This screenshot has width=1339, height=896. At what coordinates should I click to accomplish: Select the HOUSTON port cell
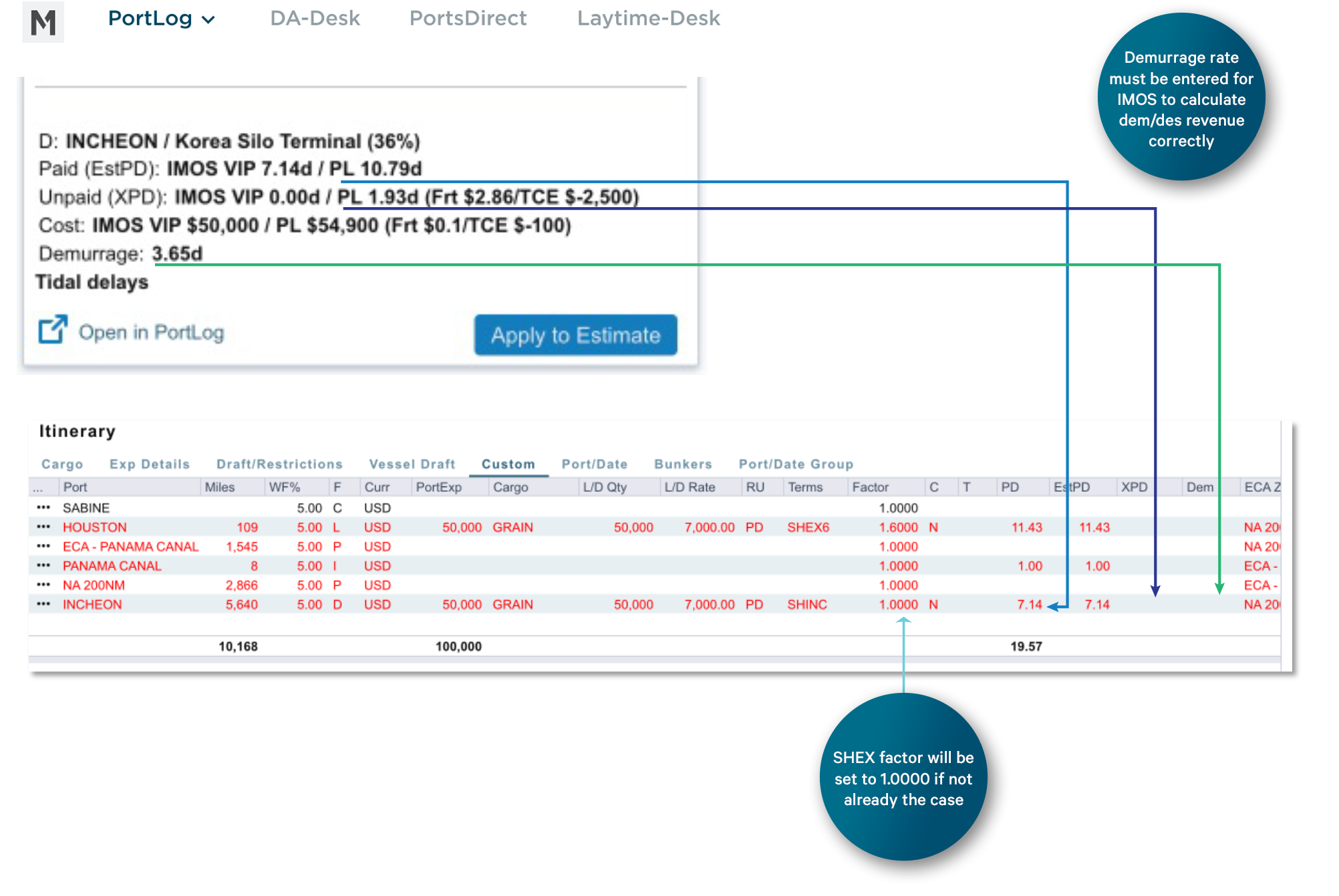tap(94, 527)
